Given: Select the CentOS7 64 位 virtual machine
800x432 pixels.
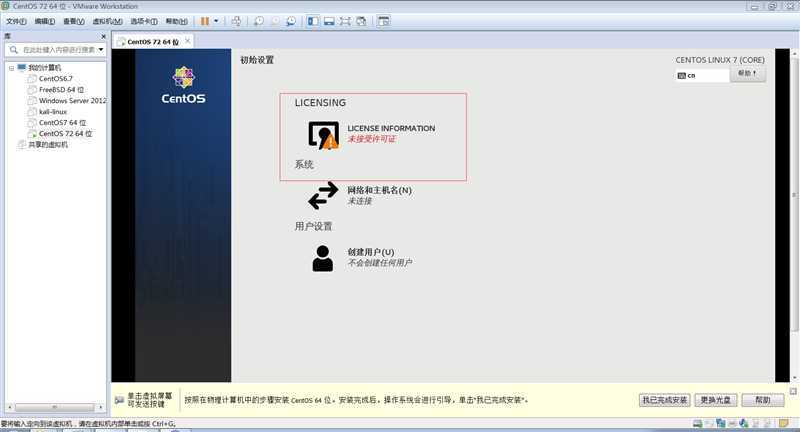Looking at the screenshot, I should (62, 122).
